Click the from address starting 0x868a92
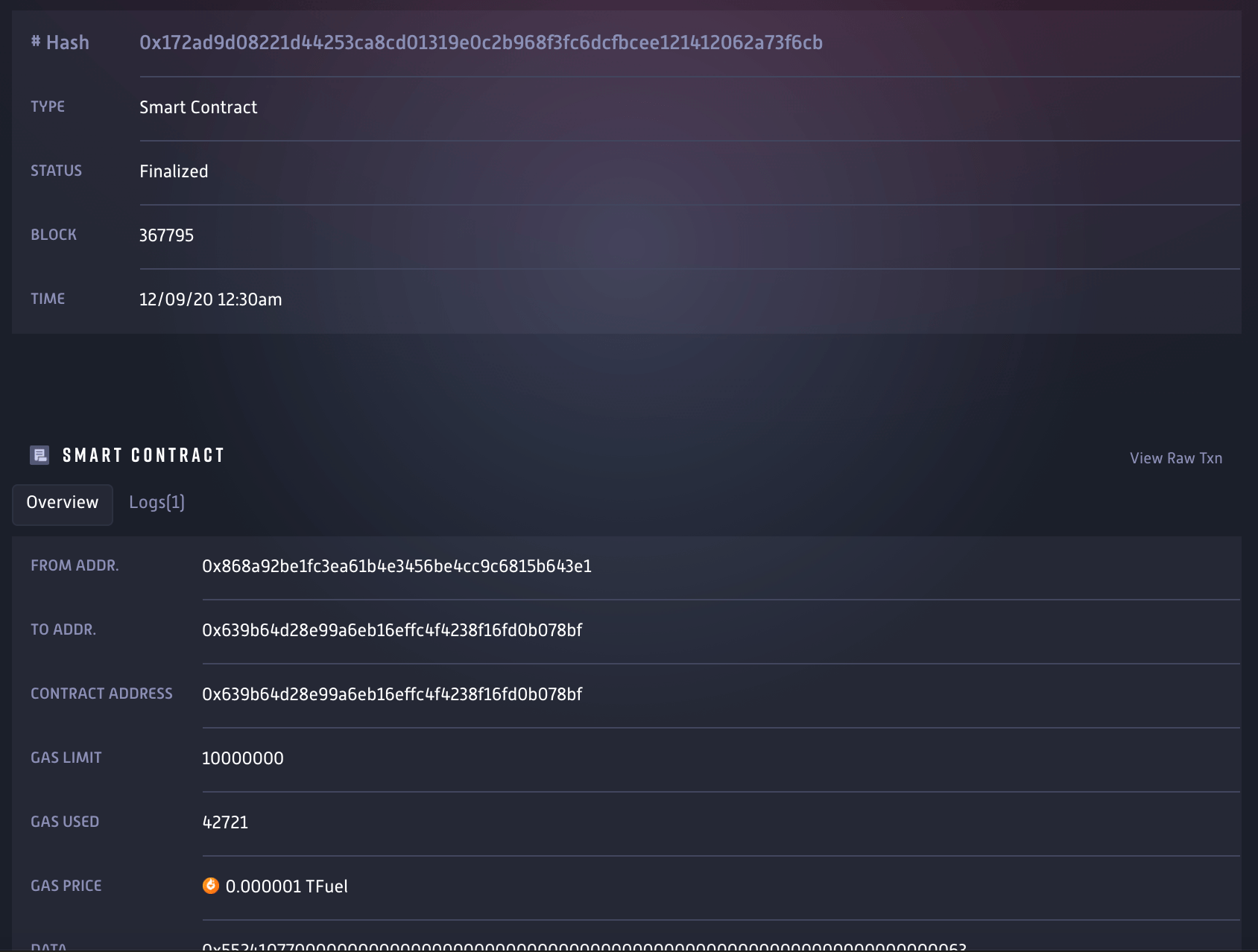The height and width of the screenshot is (952, 1258). [396, 566]
